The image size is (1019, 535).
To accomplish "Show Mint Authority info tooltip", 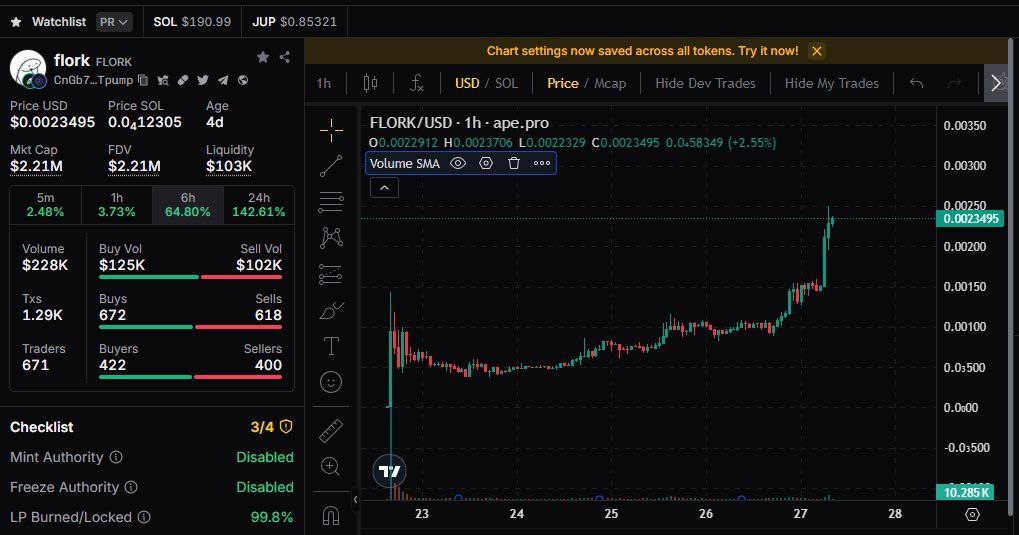I will [x=116, y=457].
